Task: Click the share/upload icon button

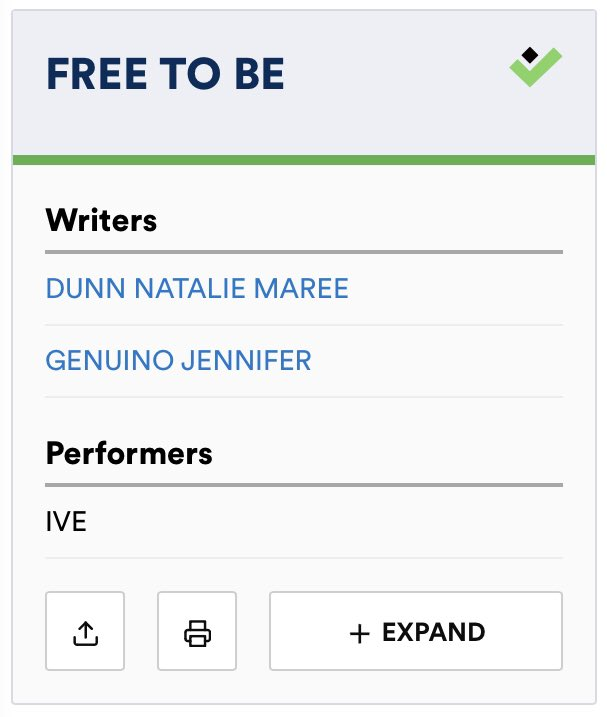Action: [85, 631]
